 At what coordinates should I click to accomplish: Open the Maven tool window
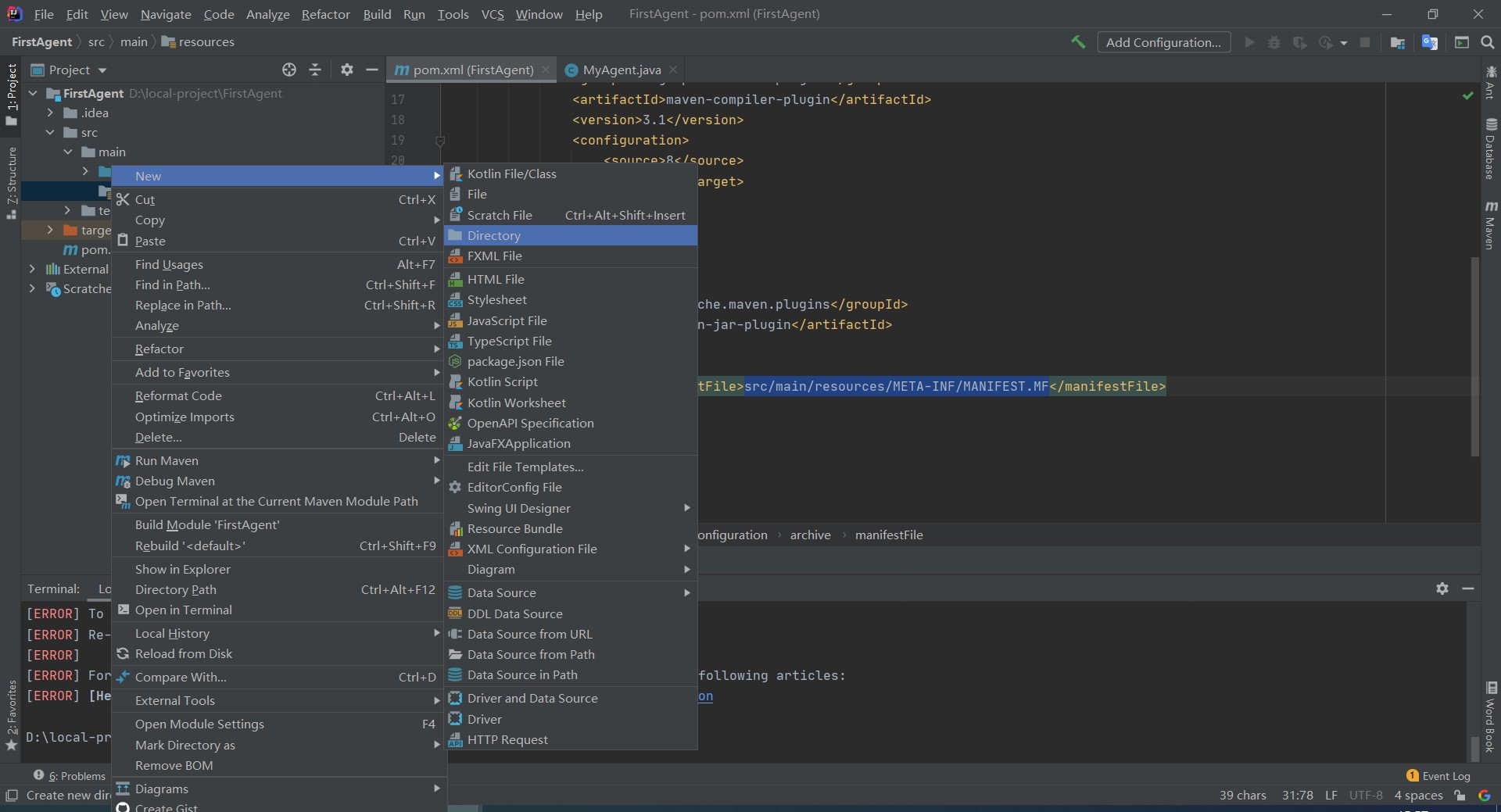(1491, 225)
